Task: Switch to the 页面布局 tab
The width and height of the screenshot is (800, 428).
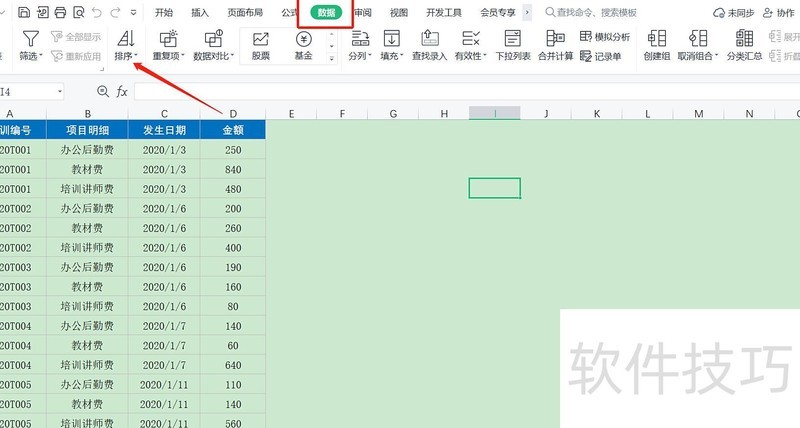Action: 245,13
